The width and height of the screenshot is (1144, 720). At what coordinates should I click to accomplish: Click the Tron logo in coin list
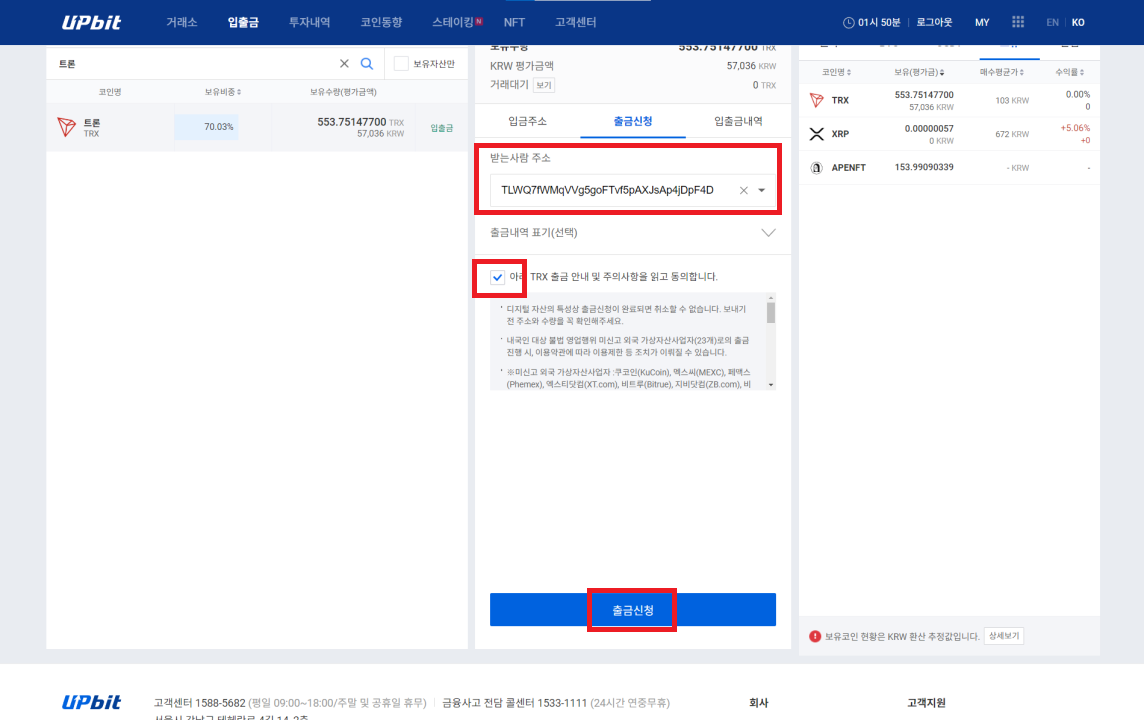66,127
